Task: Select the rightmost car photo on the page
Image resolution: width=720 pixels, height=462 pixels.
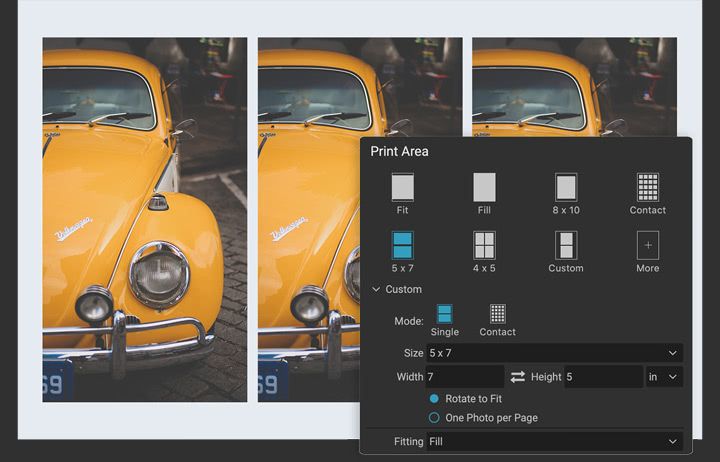Action: [574, 87]
